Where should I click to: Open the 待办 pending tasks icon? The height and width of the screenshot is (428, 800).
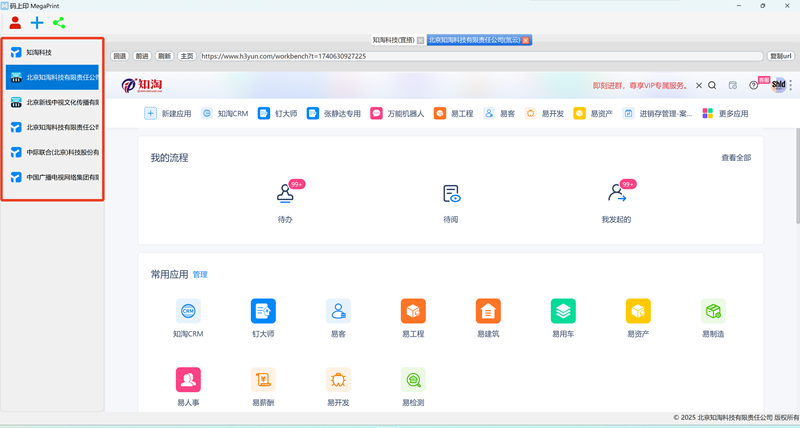tap(285, 194)
